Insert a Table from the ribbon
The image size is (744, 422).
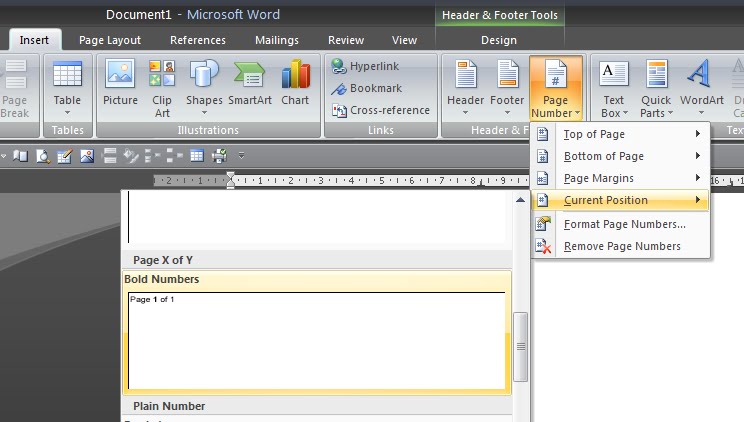tap(67, 87)
